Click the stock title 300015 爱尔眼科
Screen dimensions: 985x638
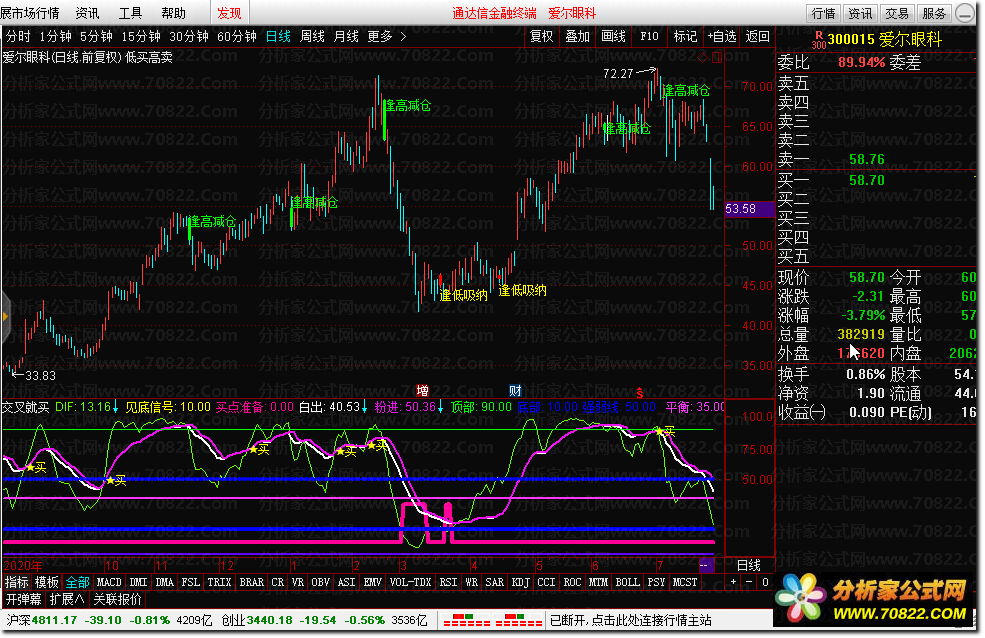884,40
